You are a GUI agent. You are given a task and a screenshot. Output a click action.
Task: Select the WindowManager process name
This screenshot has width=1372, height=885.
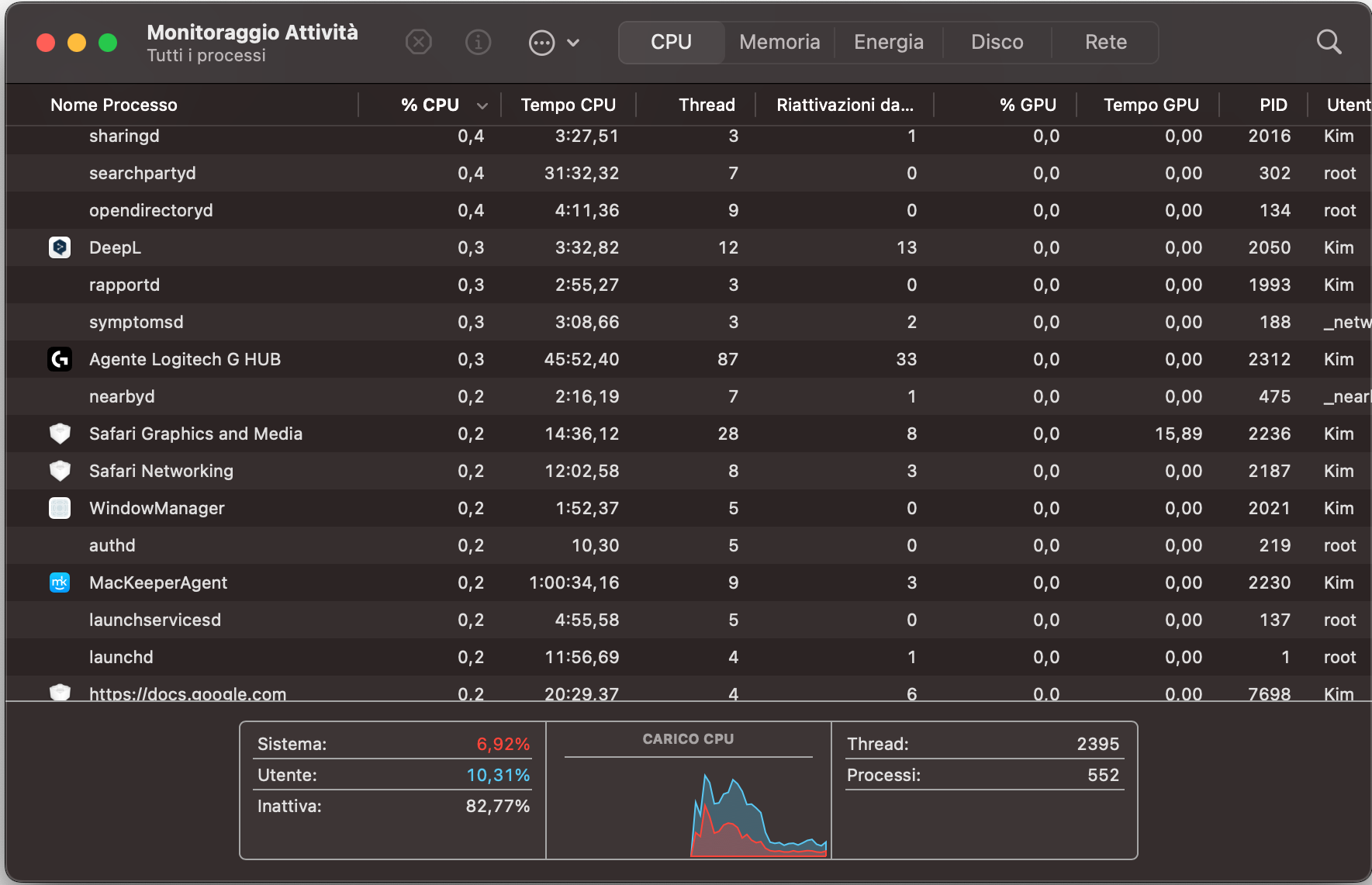(x=157, y=508)
